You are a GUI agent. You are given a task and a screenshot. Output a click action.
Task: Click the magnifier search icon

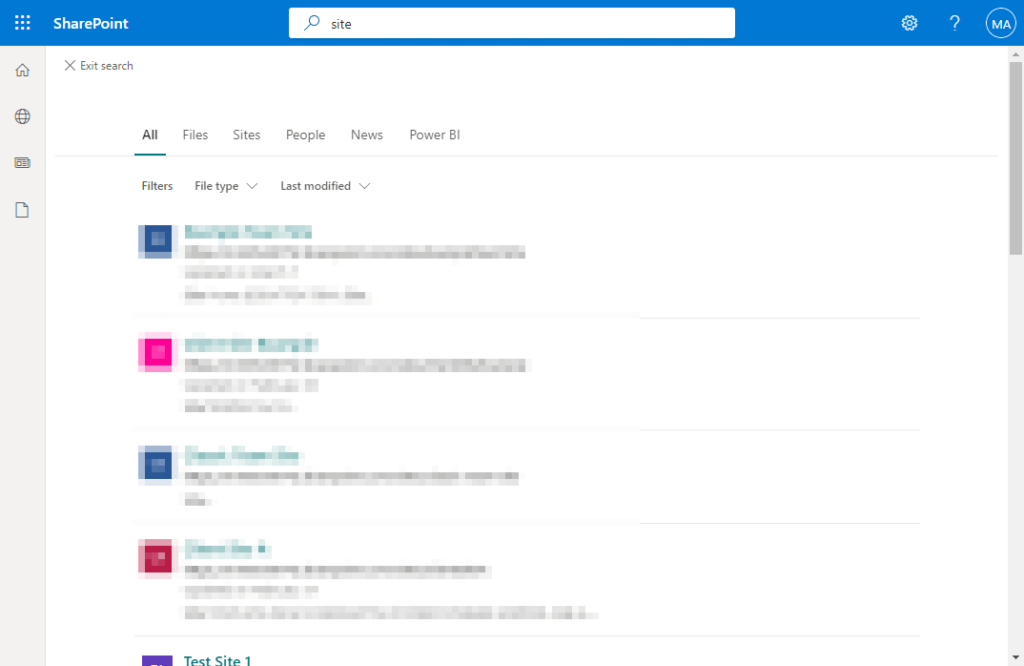[x=312, y=23]
